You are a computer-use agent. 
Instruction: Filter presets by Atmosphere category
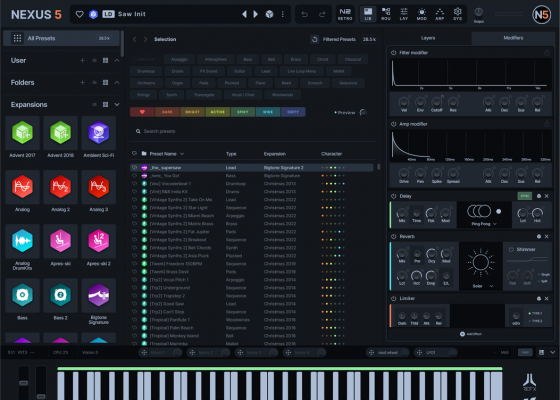[216, 59]
